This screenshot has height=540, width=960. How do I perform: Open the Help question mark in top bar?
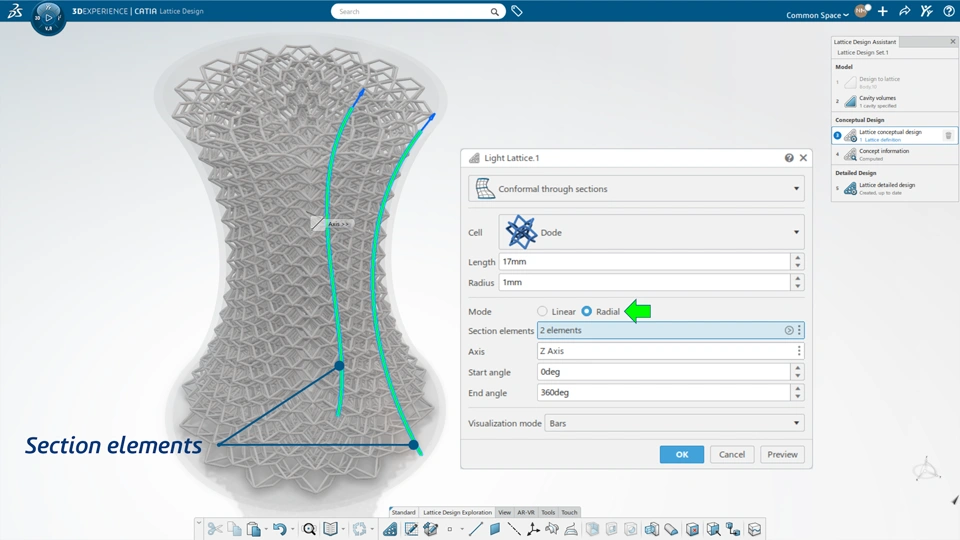coord(948,11)
